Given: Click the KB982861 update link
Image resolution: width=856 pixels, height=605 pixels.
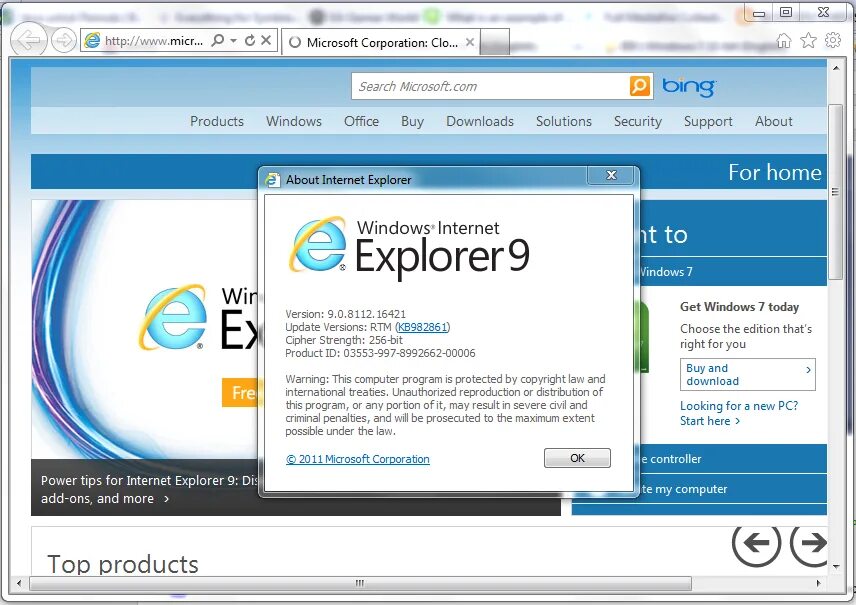Looking at the screenshot, I should 423,327.
